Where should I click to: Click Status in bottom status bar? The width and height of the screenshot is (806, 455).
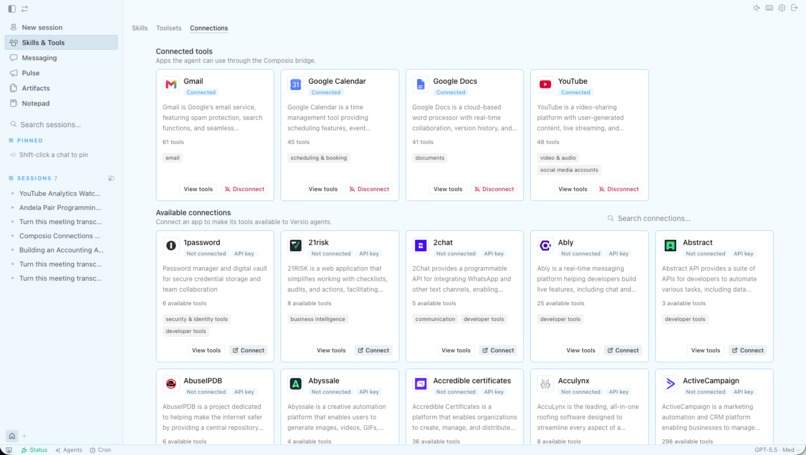(x=34, y=450)
